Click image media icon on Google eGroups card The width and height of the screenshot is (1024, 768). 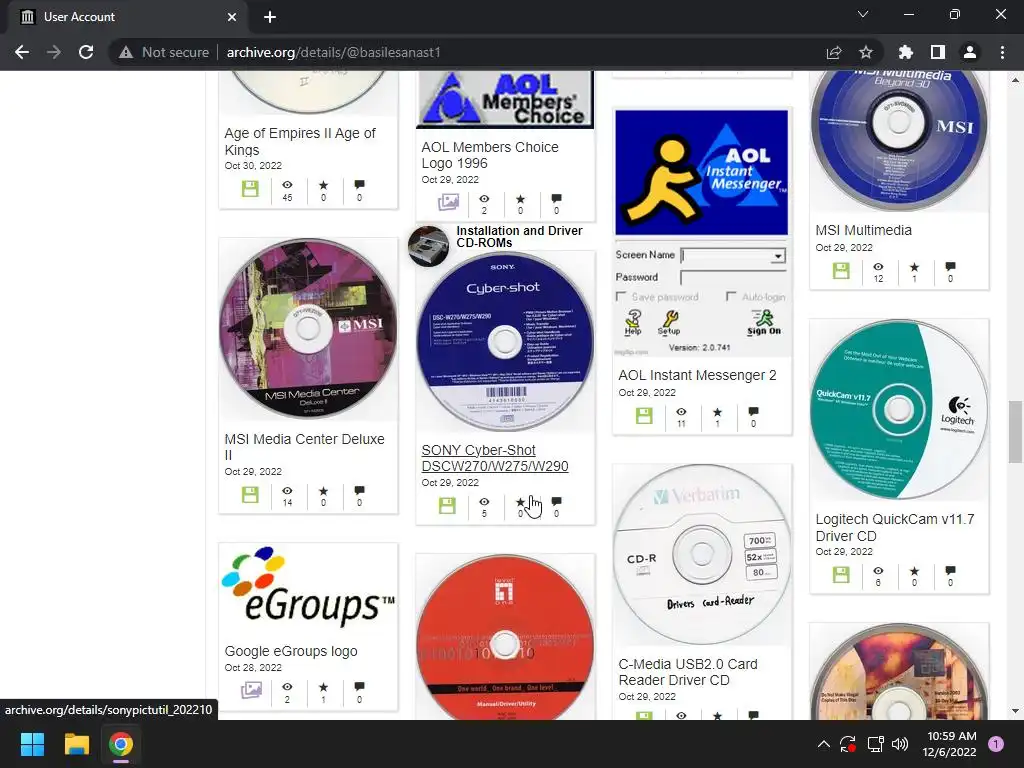[251, 690]
